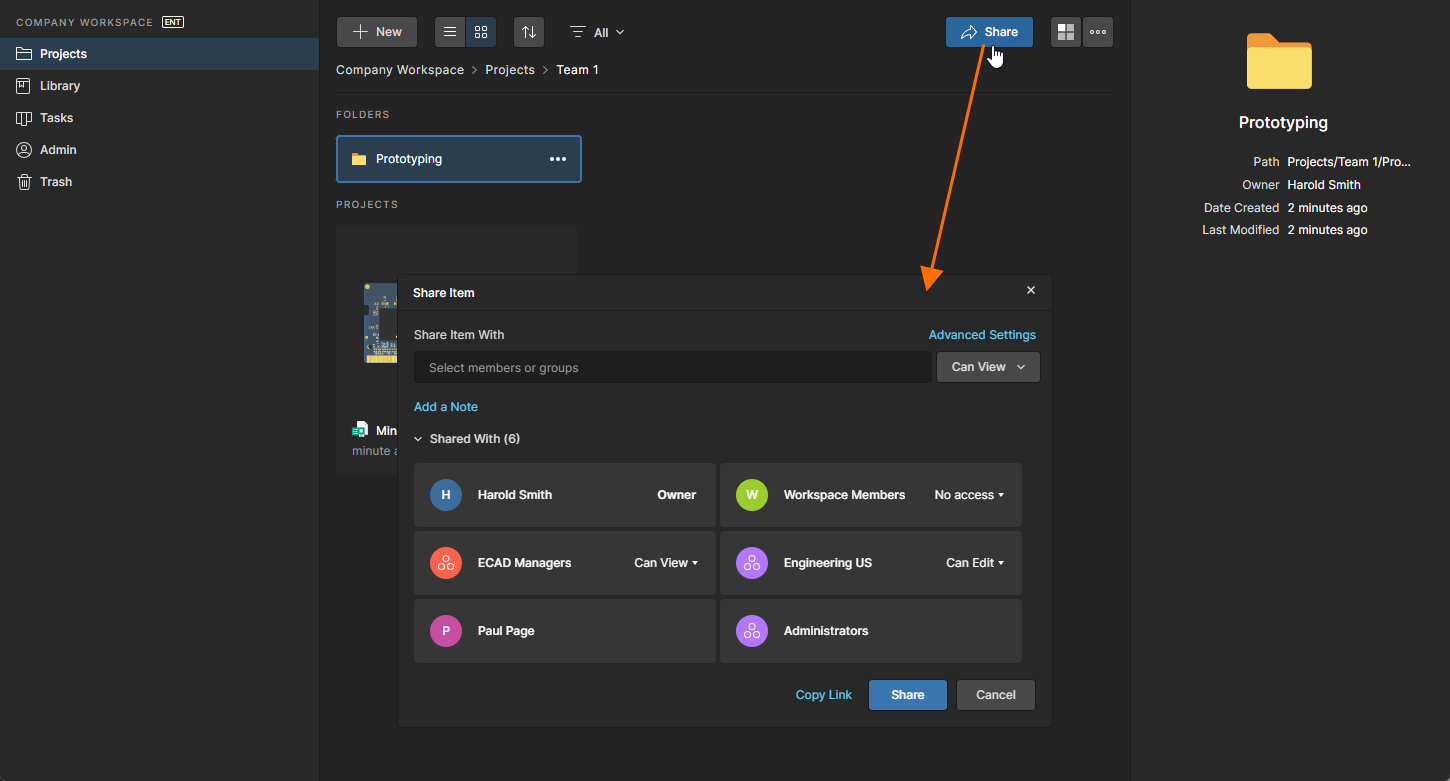Screen dimensions: 1450x781
Task: Open the Library section in sidebar
Action: (159, 86)
